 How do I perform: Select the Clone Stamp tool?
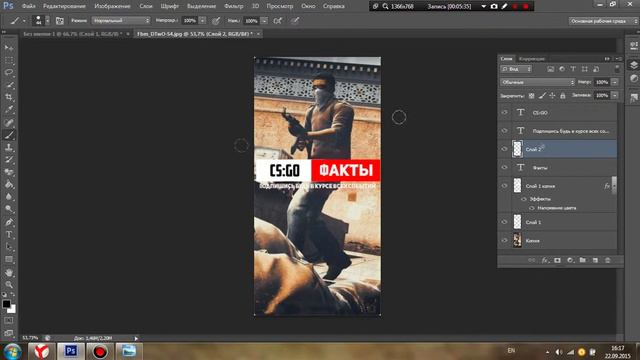(x=9, y=147)
